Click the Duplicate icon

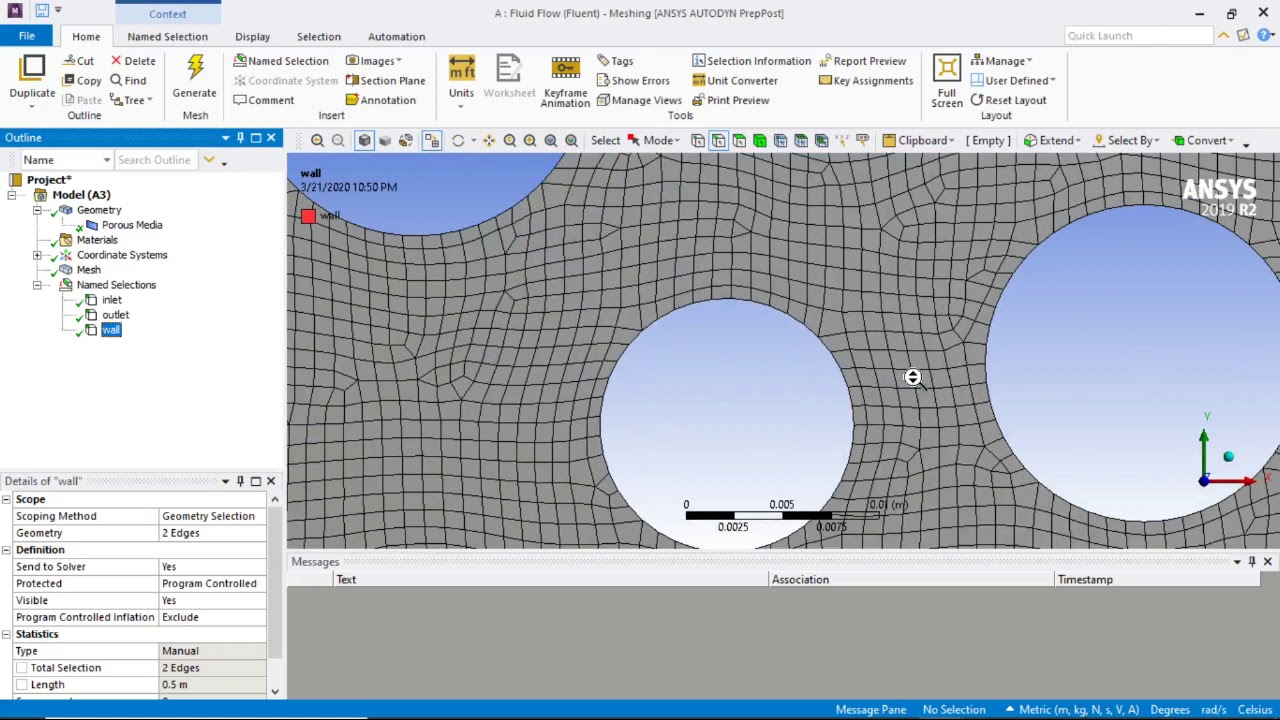click(32, 68)
